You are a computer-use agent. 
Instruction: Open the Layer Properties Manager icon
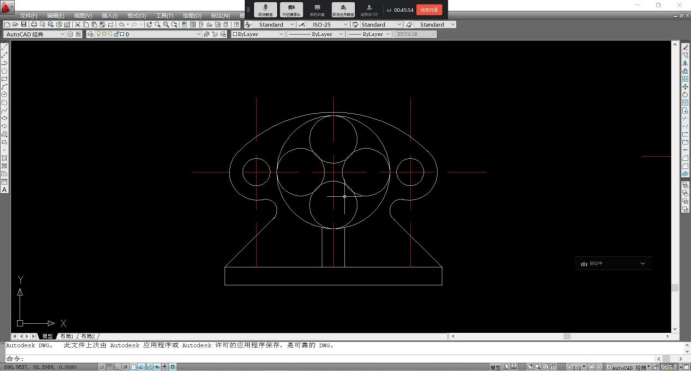(x=90, y=34)
